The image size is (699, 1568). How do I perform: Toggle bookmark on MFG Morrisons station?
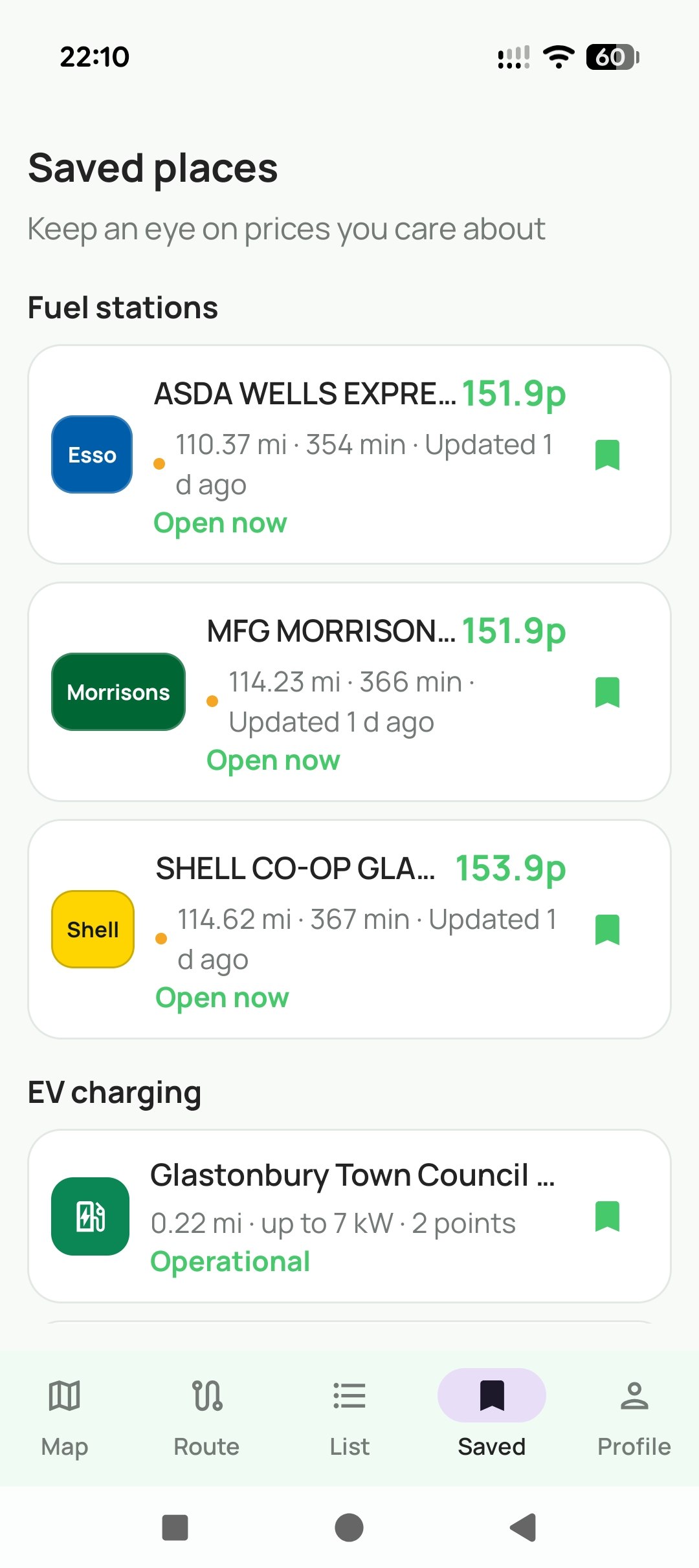click(607, 692)
